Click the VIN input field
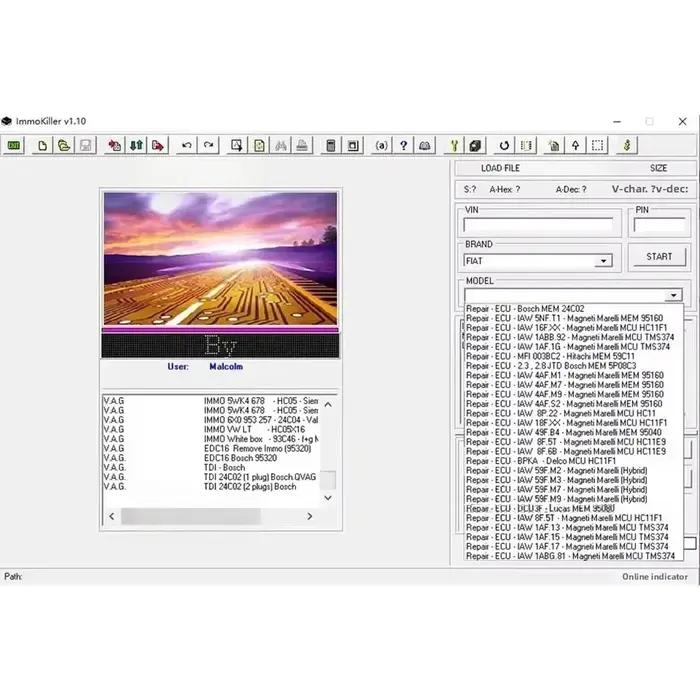Screen dimensions: 700x700 pyautogui.click(x=538, y=225)
